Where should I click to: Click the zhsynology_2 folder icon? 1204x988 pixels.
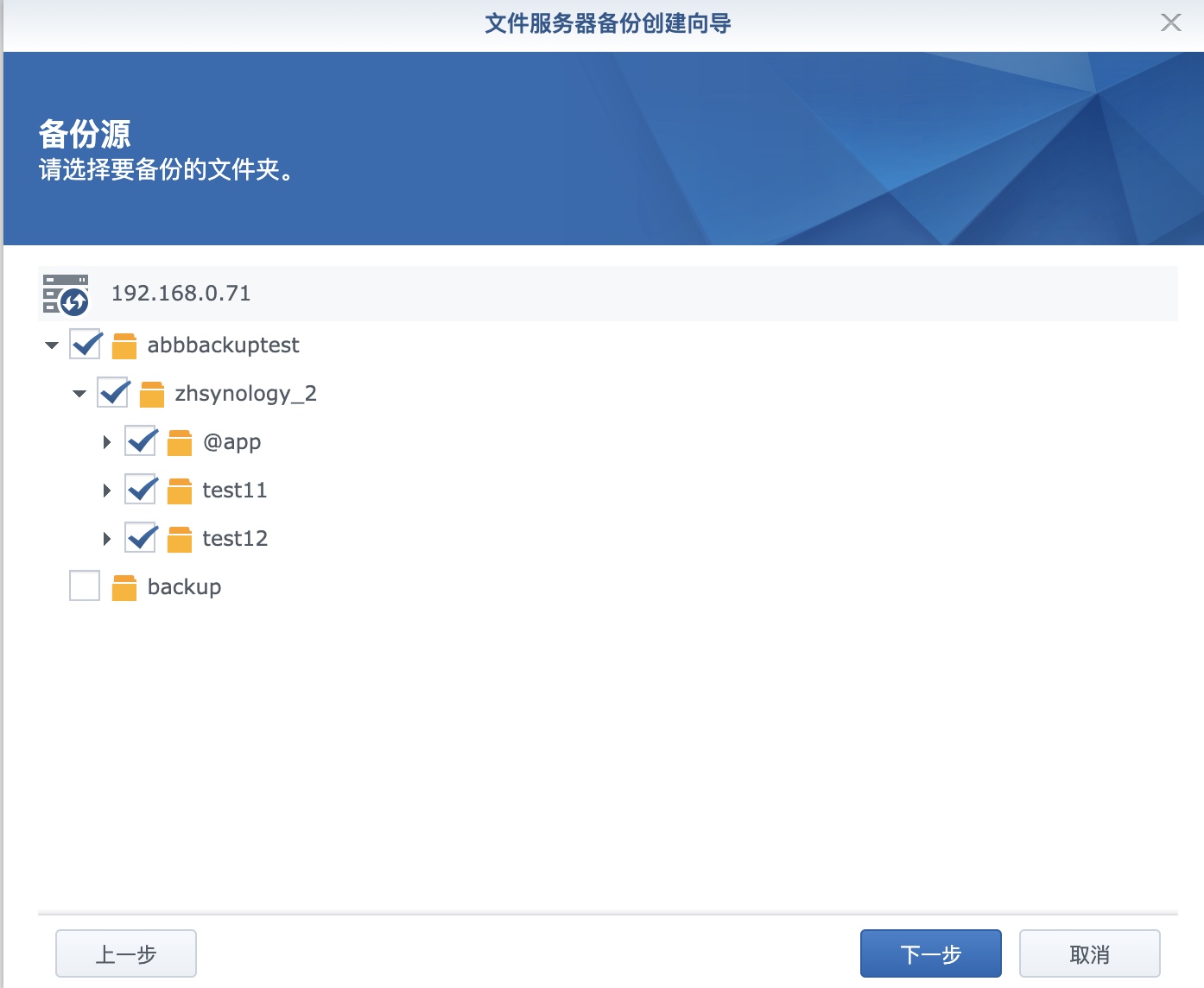pos(152,394)
